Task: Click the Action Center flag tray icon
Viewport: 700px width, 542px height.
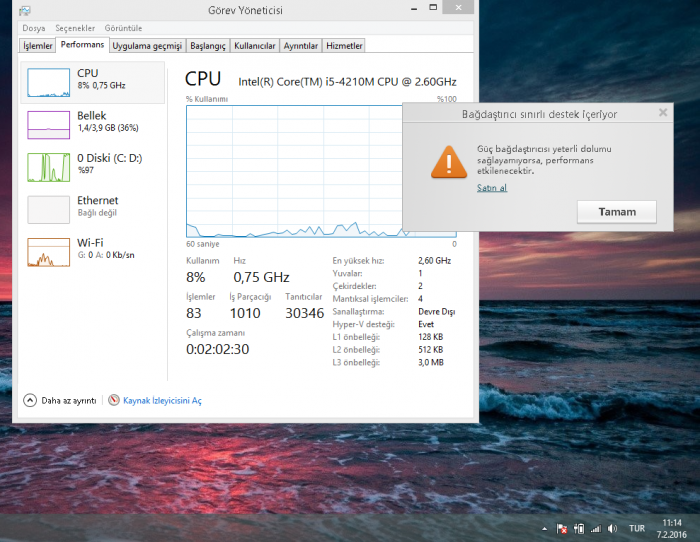Action: (563, 528)
